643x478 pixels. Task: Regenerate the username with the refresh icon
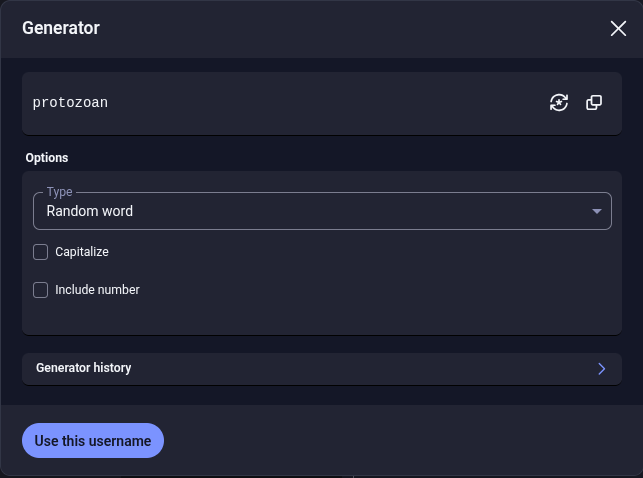(559, 102)
